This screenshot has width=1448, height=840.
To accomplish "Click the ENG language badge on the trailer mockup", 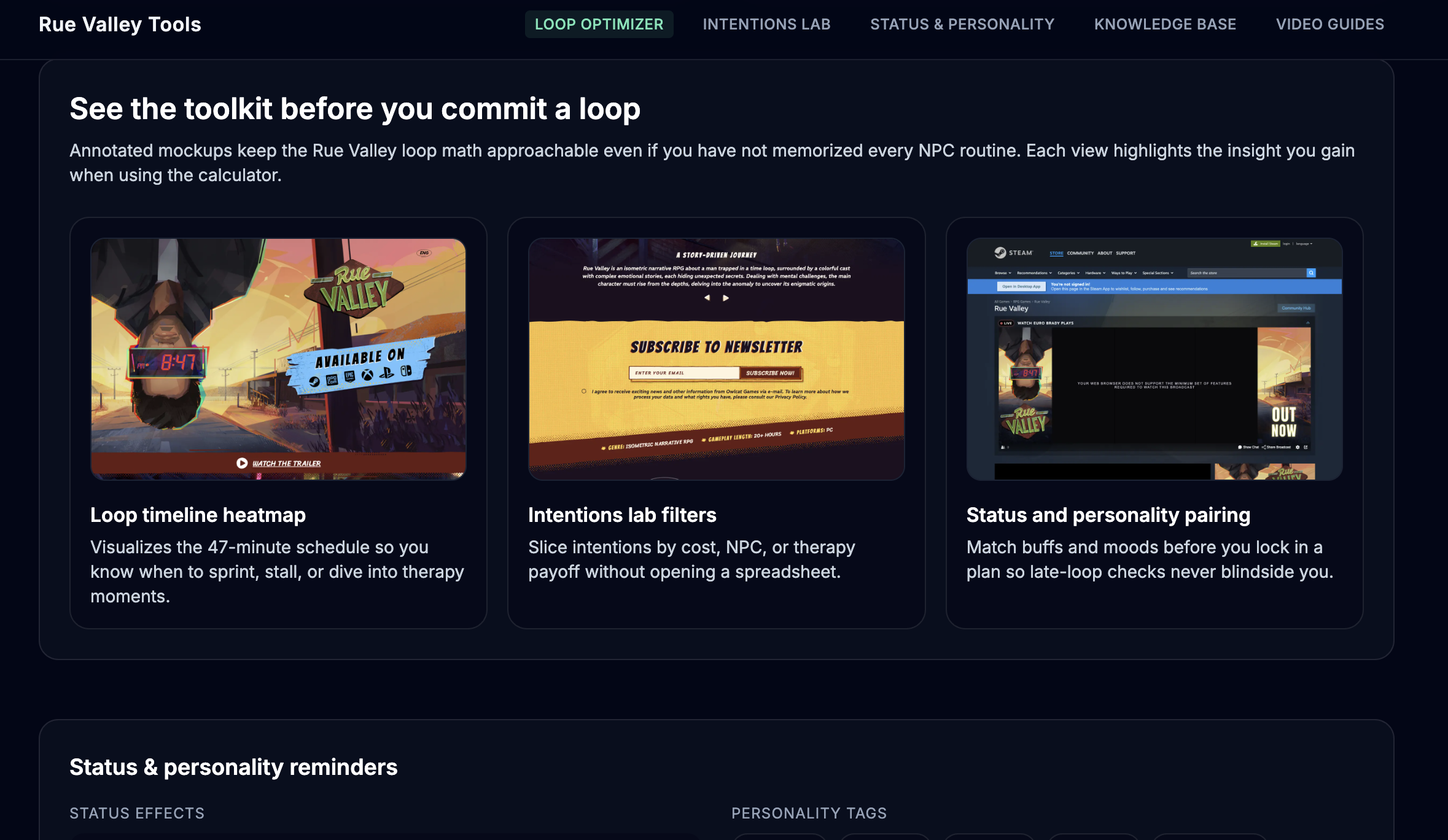I will coord(425,252).
